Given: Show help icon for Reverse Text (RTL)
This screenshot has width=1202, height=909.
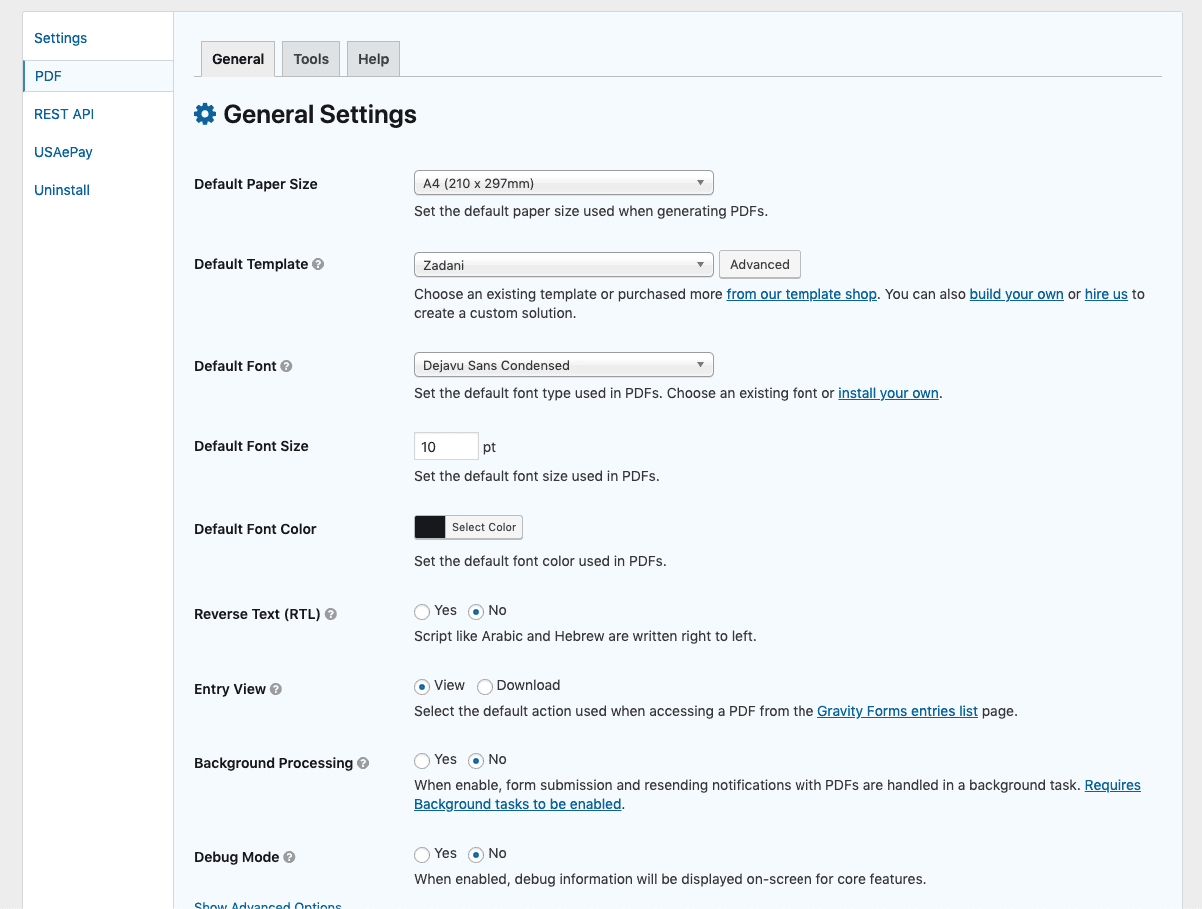Looking at the screenshot, I should pos(331,615).
